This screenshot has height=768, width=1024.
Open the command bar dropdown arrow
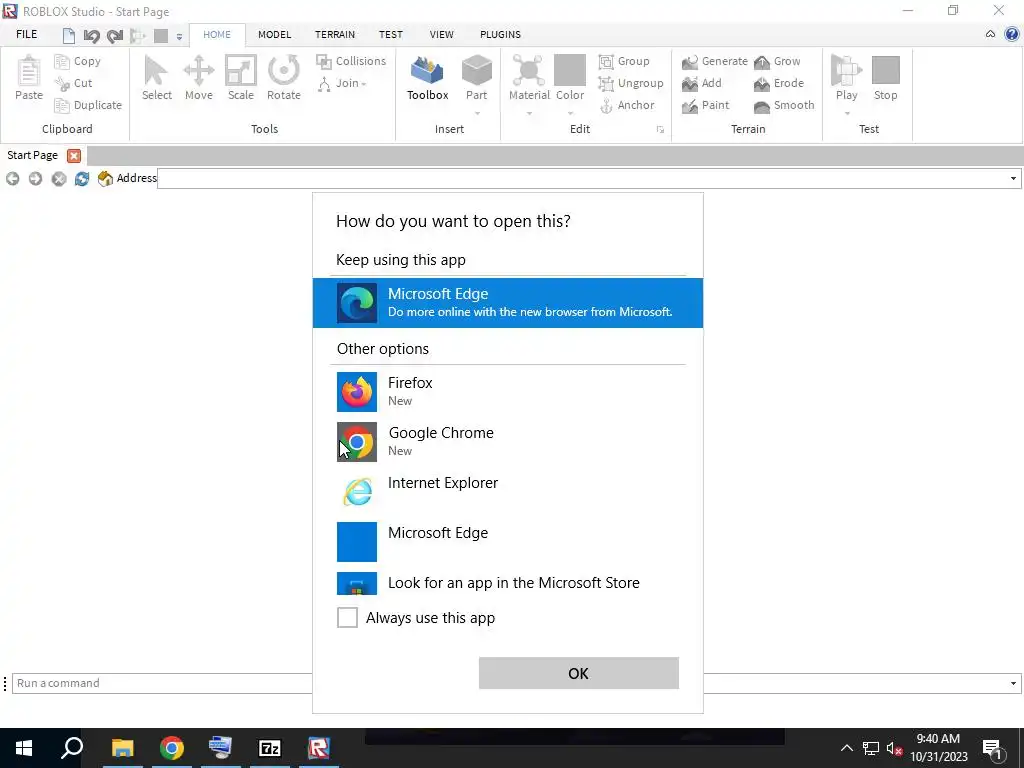1013,683
